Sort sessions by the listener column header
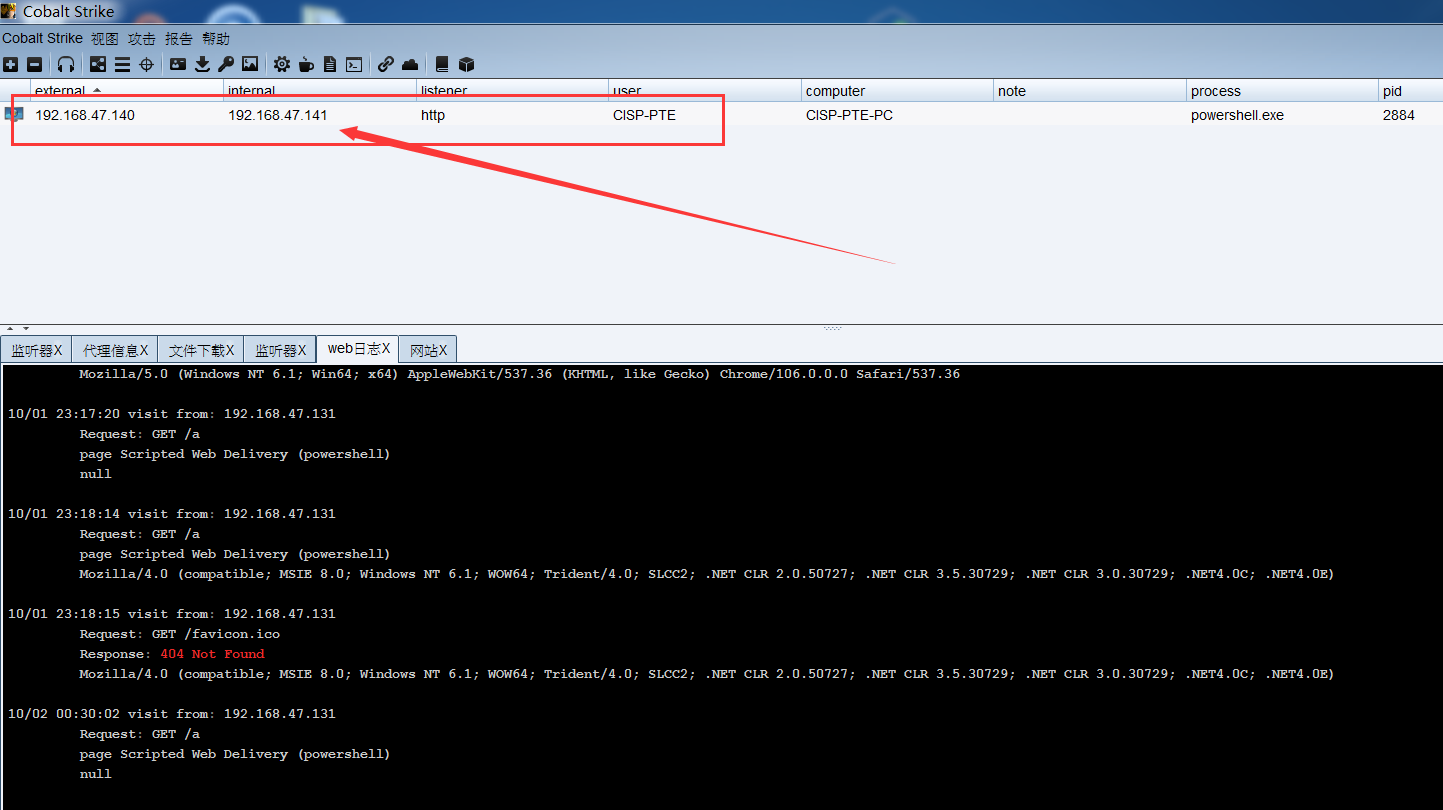 click(513, 90)
